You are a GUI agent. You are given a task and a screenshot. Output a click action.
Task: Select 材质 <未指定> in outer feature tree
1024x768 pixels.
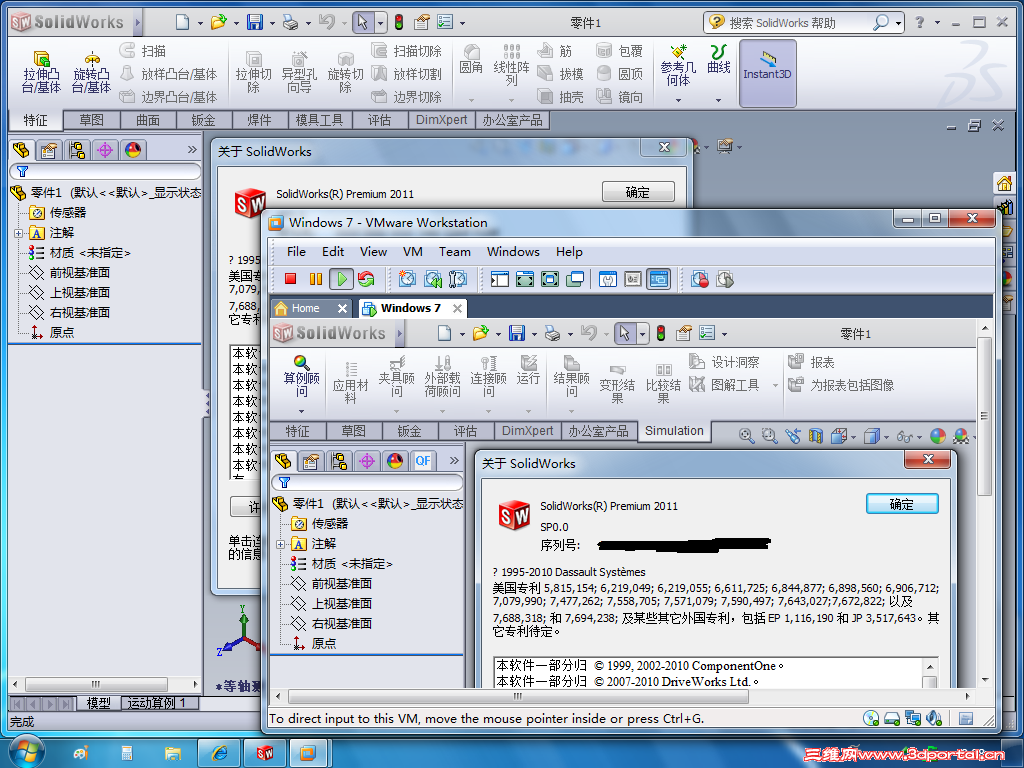tap(80, 253)
